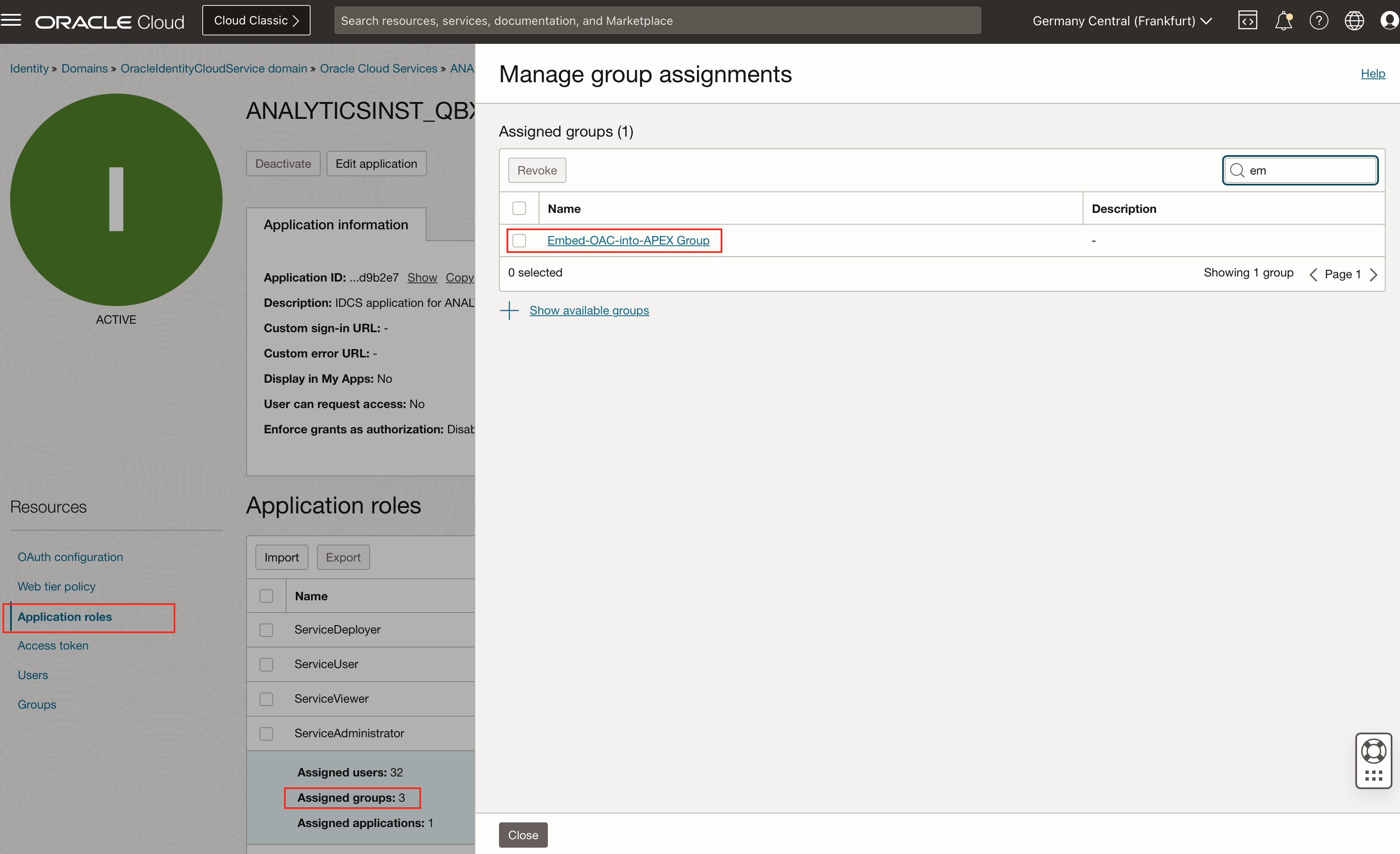The height and width of the screenshot is (854, 1400).
Task: Open the notifications bell
Action: 1284,21
